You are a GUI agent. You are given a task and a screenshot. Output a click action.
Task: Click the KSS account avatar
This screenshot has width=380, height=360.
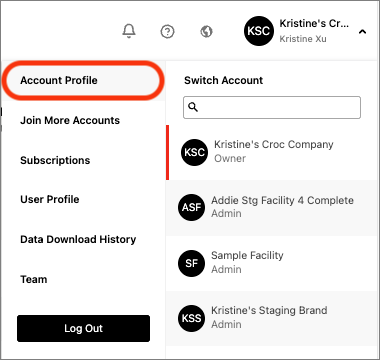point(191,318)
